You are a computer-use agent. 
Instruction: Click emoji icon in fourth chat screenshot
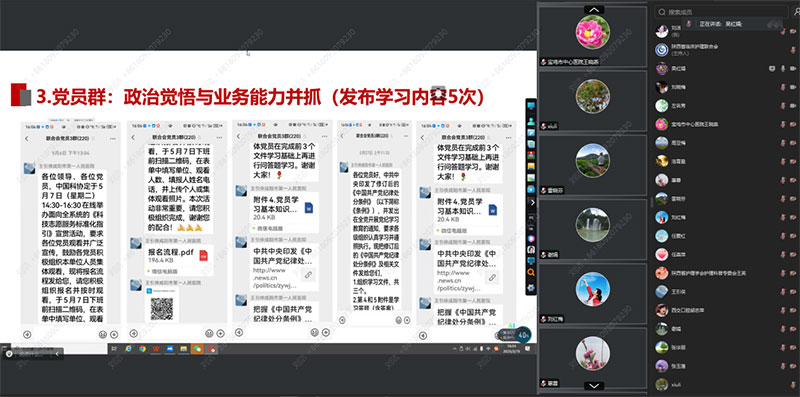[398, 320]
